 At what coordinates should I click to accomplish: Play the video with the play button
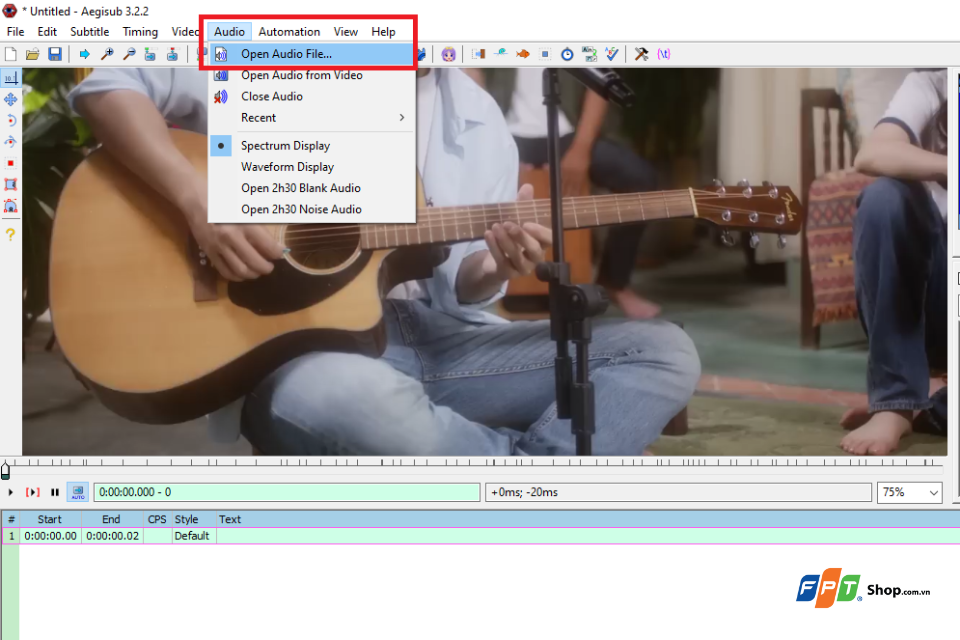pos(10,492)
